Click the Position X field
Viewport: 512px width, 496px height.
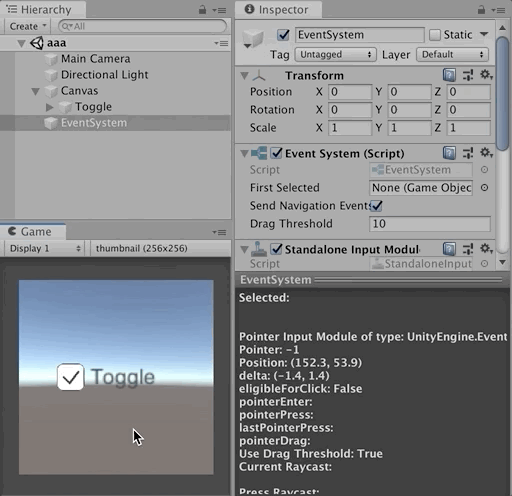350,92
